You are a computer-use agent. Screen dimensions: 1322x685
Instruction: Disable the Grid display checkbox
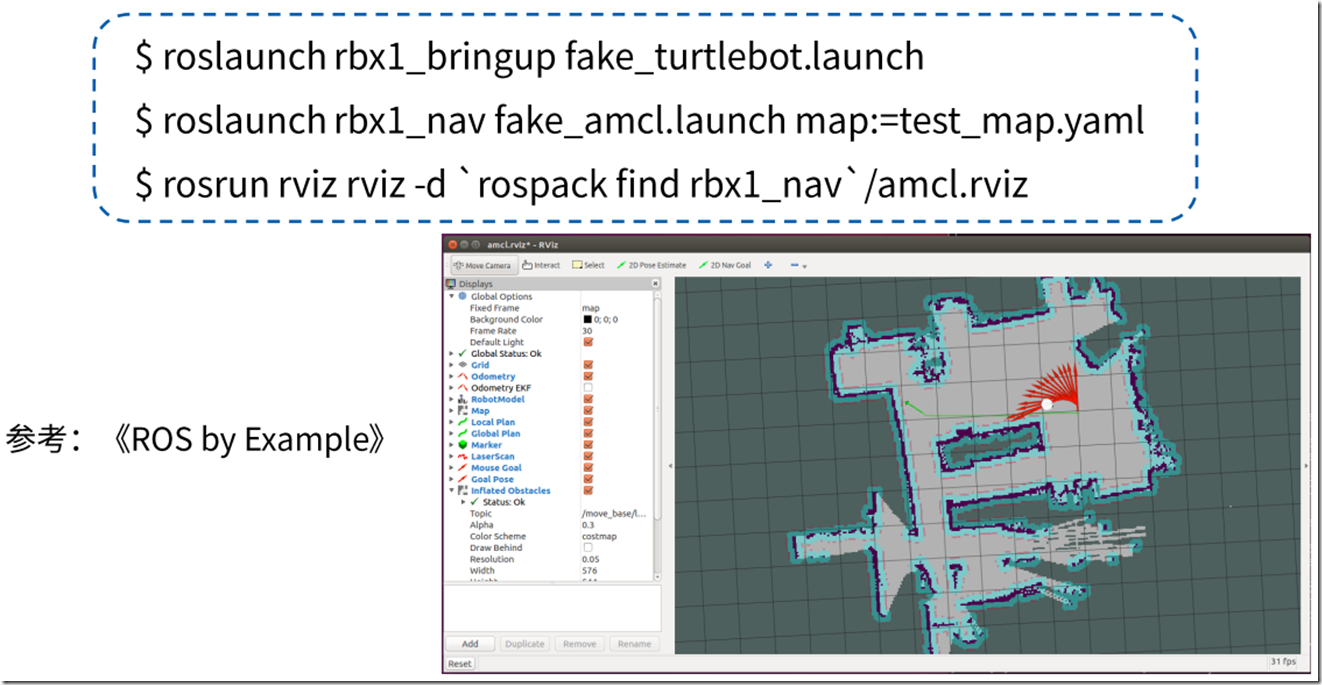588,365
